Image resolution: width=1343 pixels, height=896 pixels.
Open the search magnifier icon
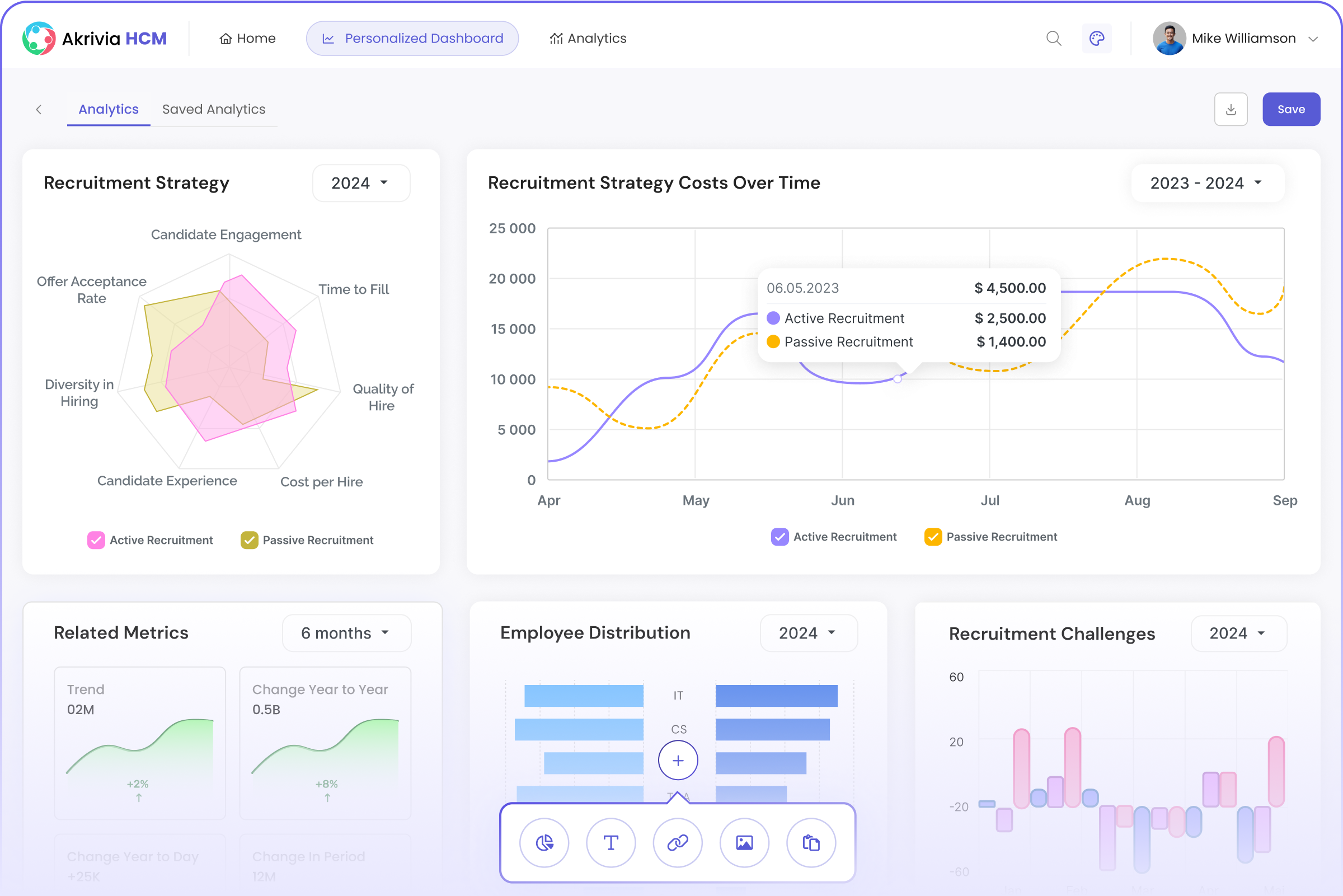(1053, 38)
